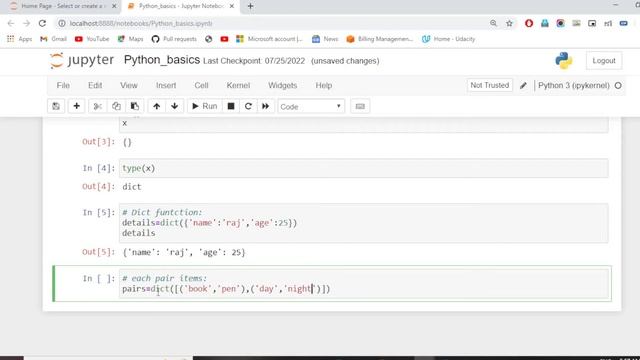Open the YouTube bookmark
This screenshot has height=360, width=640.
pos(92,39)
